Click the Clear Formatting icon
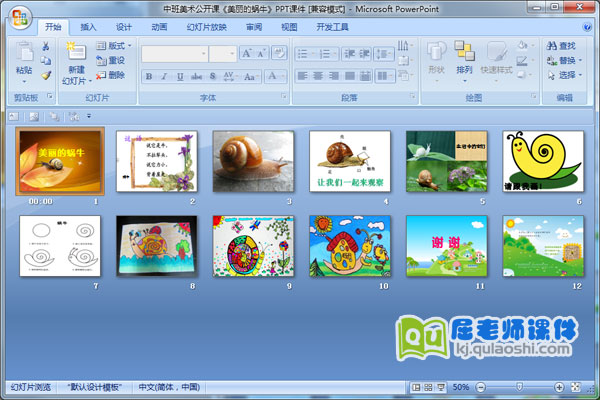 [279, 54]
